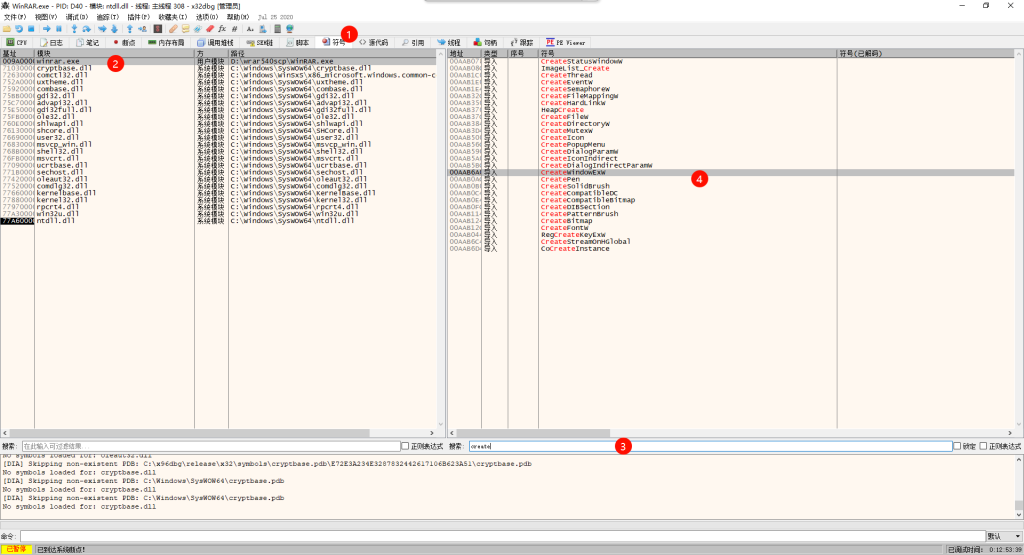The width and height of the screenshot is (1024, 555).
Task: Click the fx functions toolbar icon
Action: (221, 29)
